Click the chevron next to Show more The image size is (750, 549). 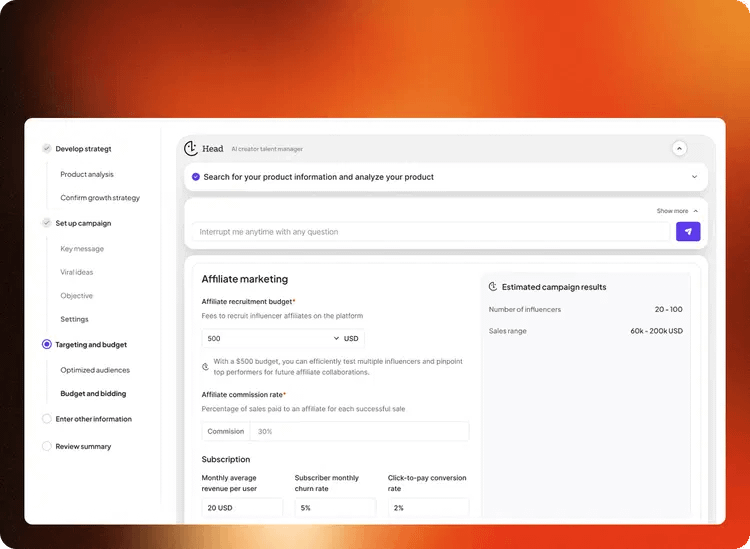[695, 211]
